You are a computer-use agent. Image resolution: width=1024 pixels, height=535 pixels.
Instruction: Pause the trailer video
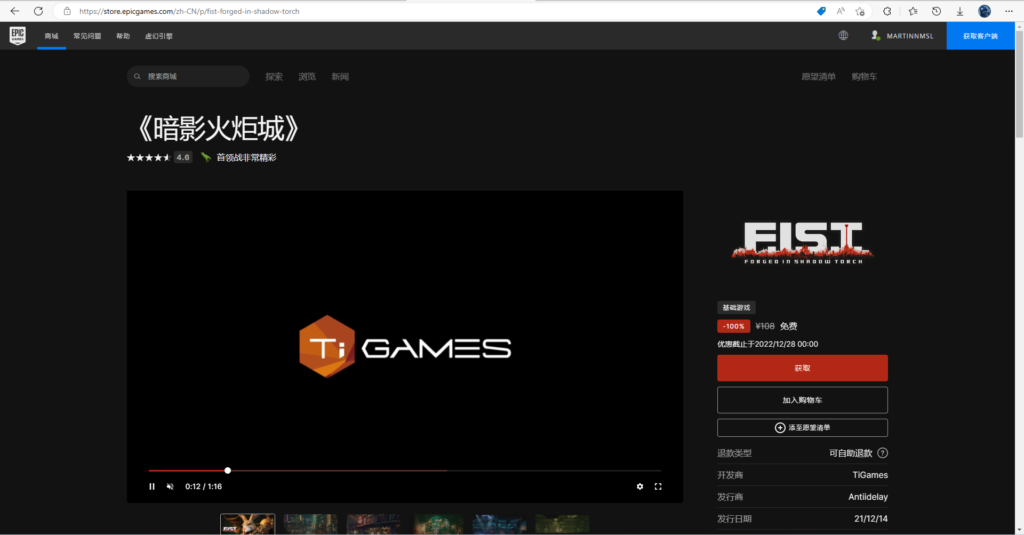(x=152, y=486)
